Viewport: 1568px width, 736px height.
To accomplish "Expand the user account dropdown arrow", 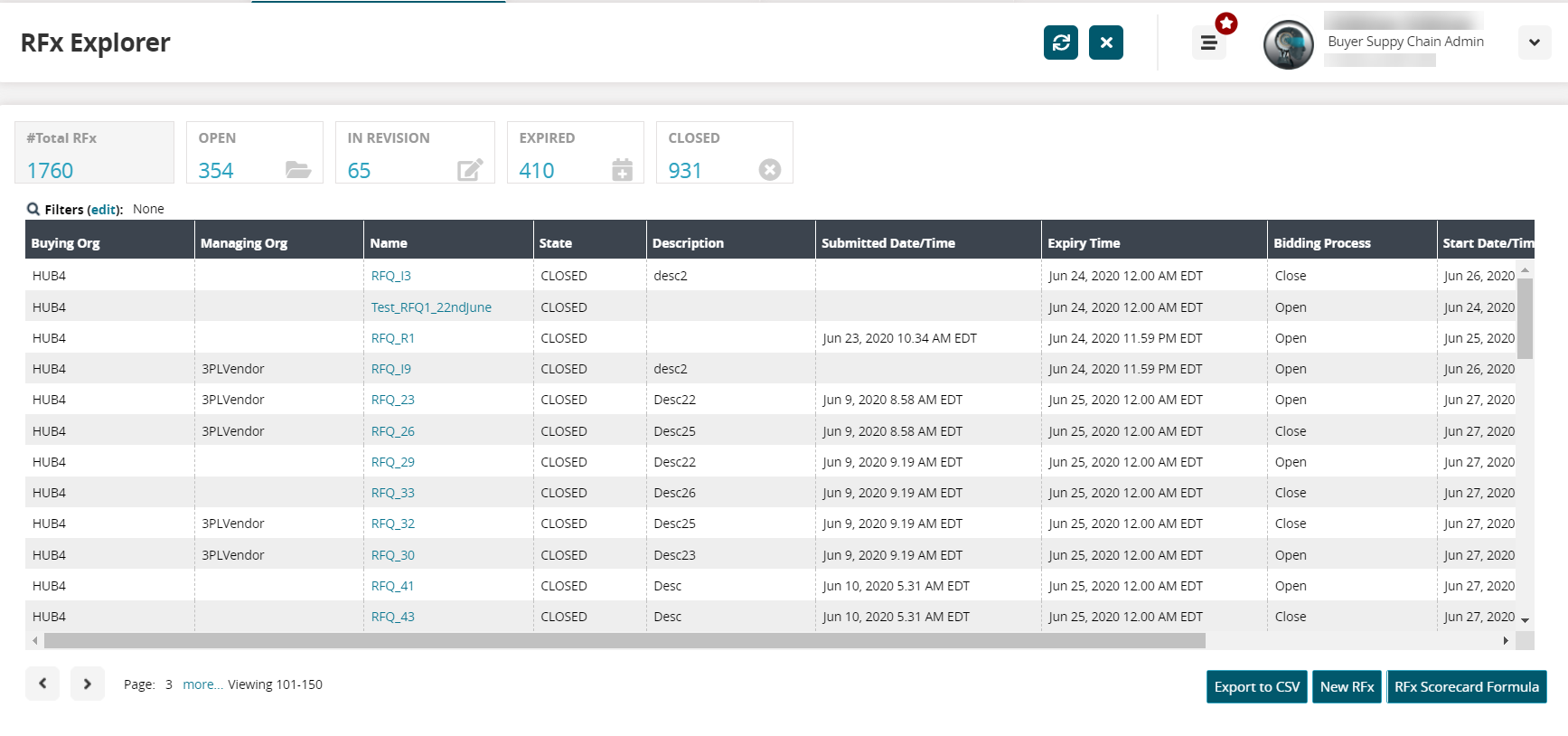I will pos(1534,42).
